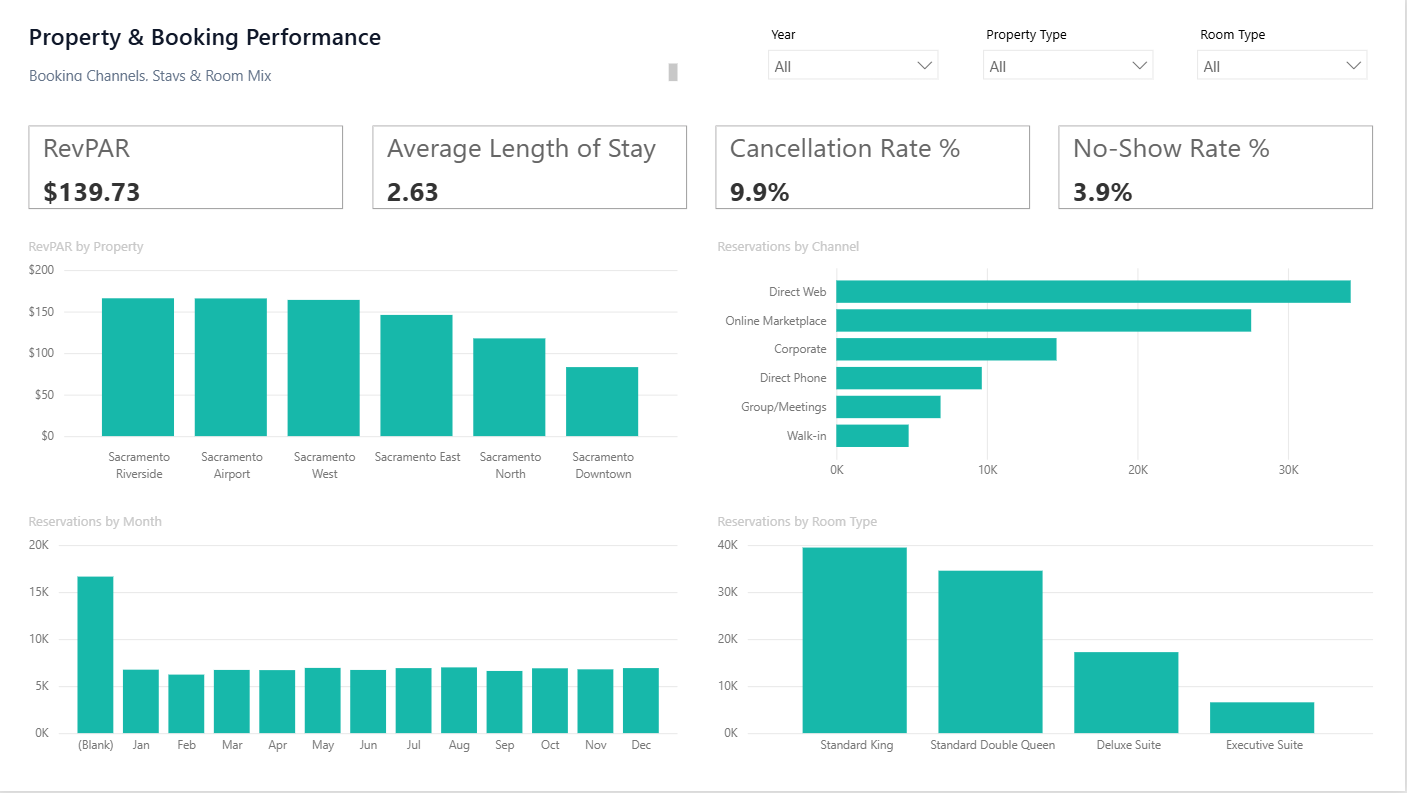Click the Oct reservations bar
This screenshot has height=793, width=1407.
coord(550,700)
